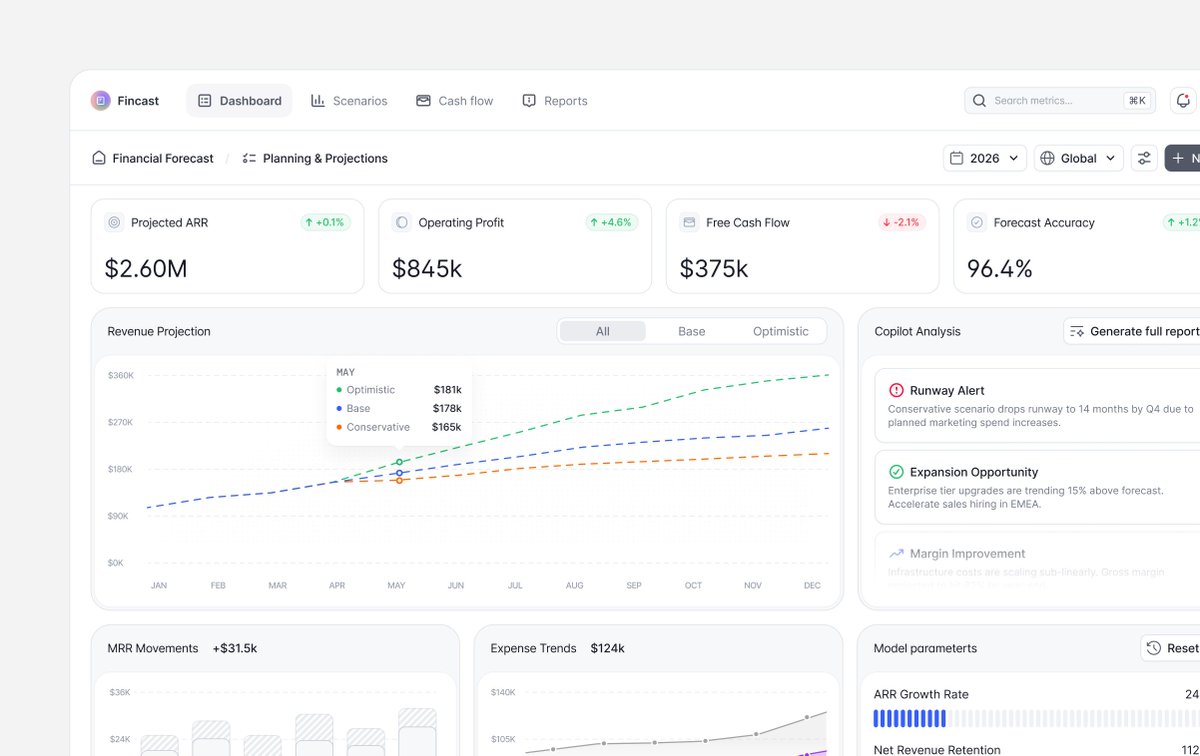Viewport: 1200px width, 756px height.
Task: Focus the Search metrics field
Action: [1059, 100]
